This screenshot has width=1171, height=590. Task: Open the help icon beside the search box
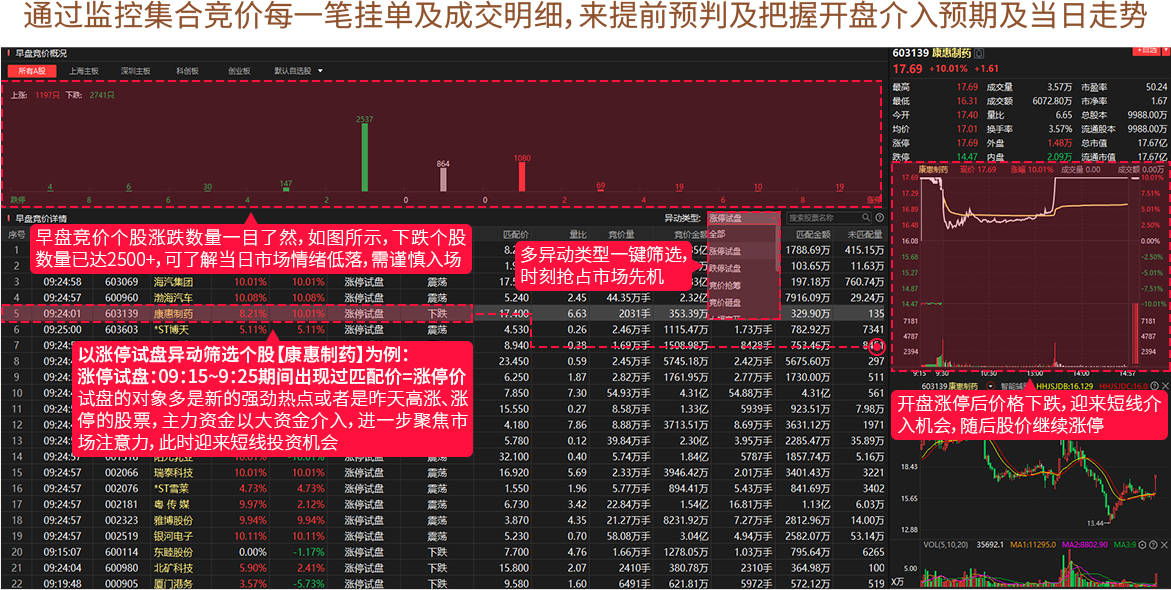(877, 217)
